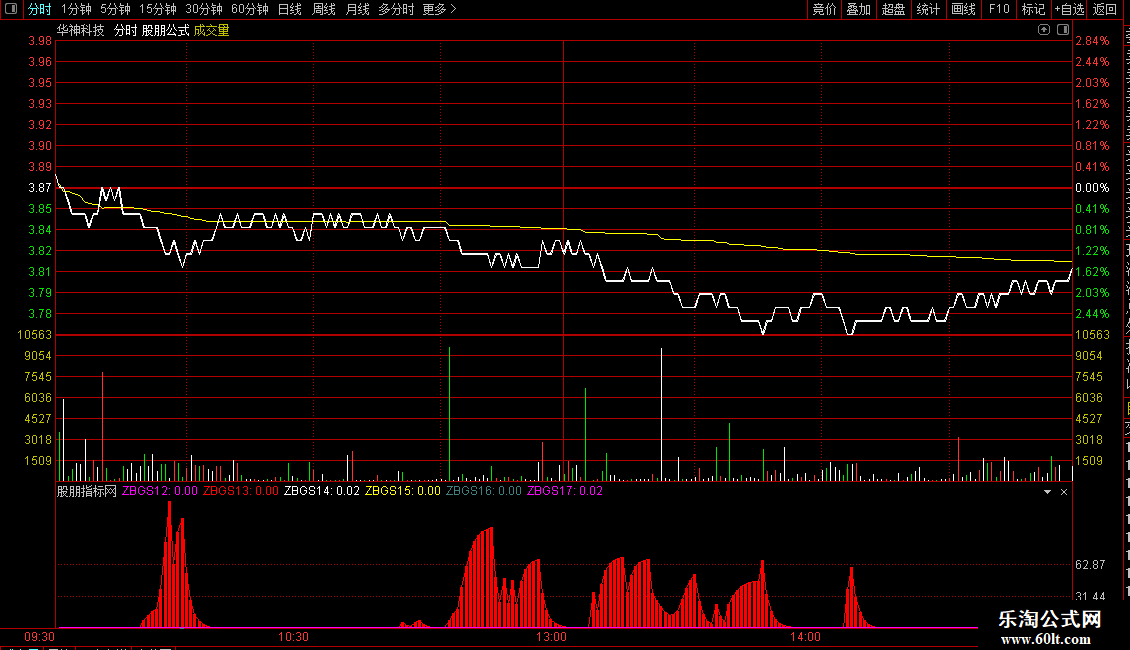This screenshot has height=650, width=1130.
Task: Select the 分时 intraday tab
Action: tap(39, 9)
